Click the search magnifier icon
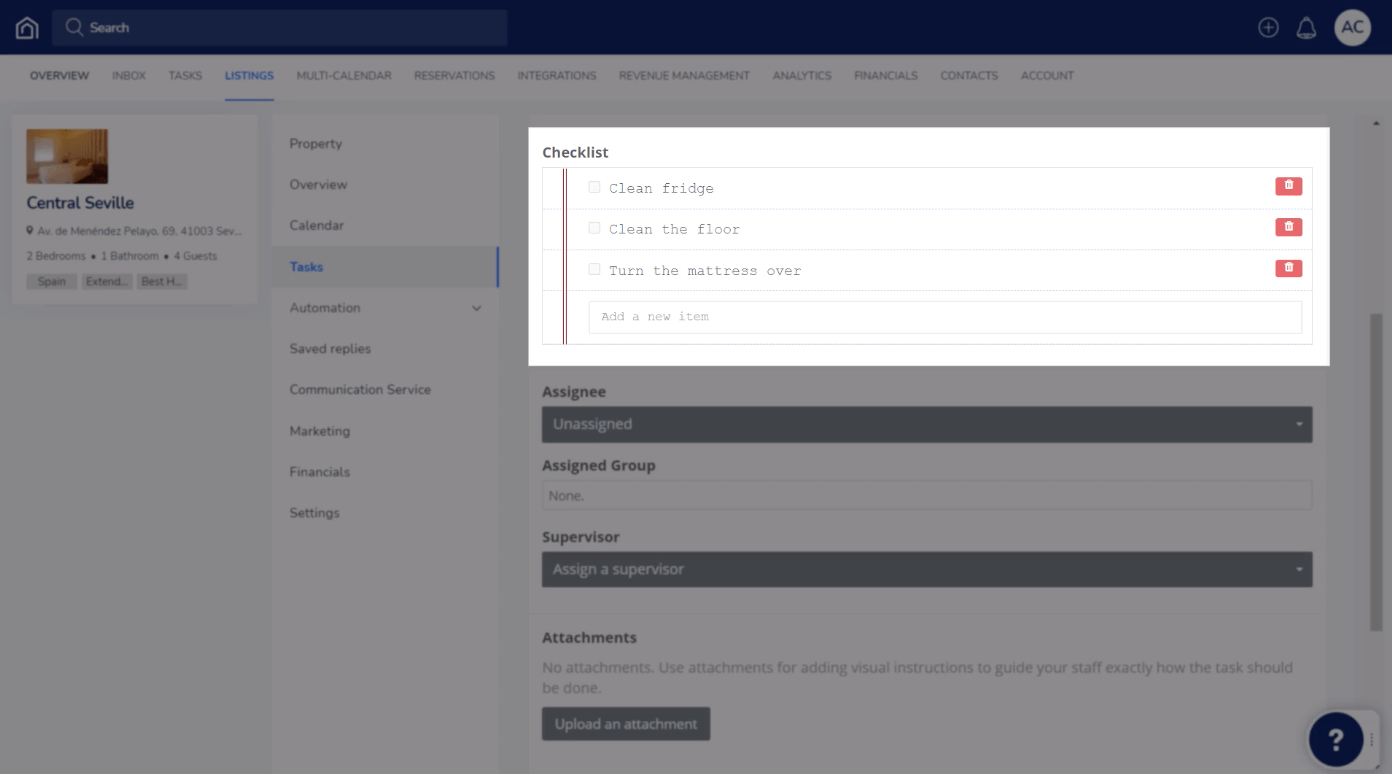 pos(73,27)
